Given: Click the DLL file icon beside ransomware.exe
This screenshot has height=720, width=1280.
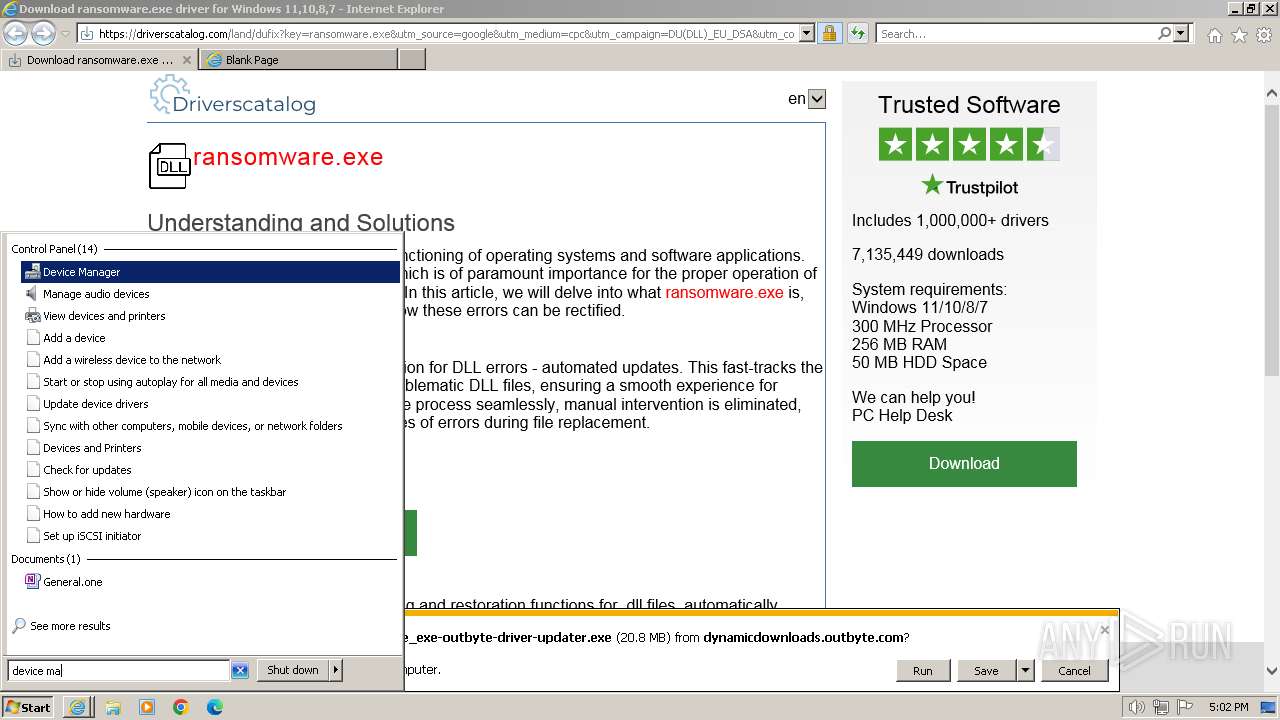Looking at the screenshot, I should (x=169, y=166).
